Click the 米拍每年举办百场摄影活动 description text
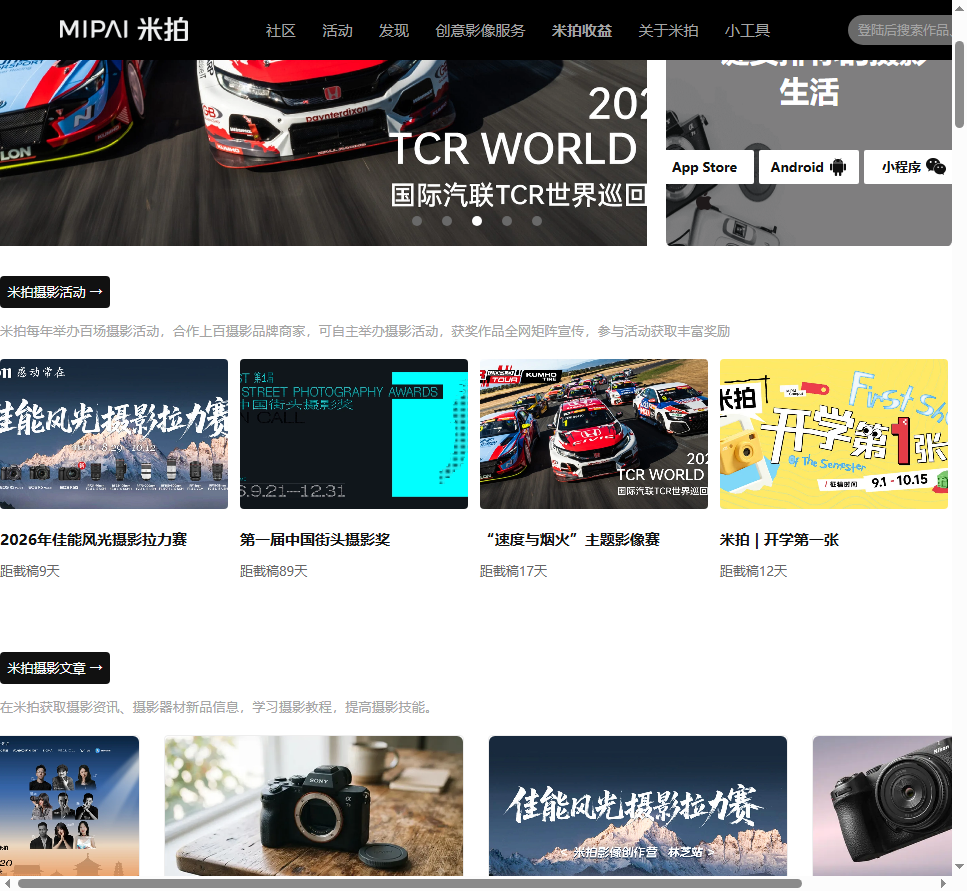Image resolution: width=967 pixels, height=891 pixels. pos(365,332)
